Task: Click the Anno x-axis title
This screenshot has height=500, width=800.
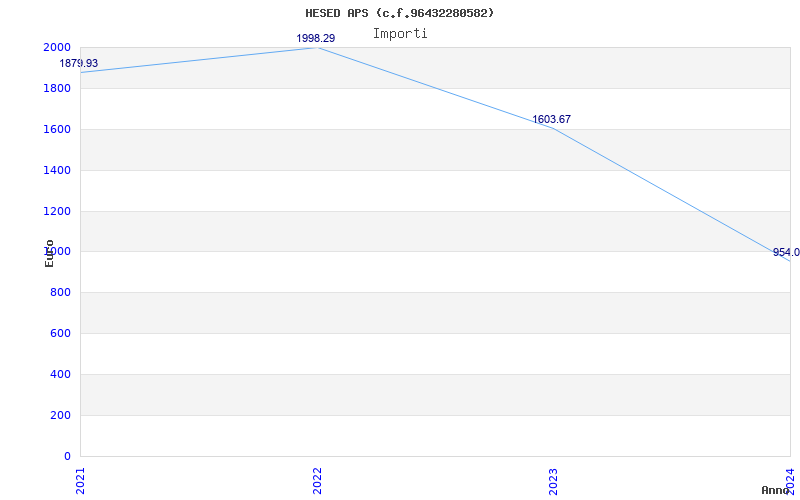Action: tap(776, 490)
